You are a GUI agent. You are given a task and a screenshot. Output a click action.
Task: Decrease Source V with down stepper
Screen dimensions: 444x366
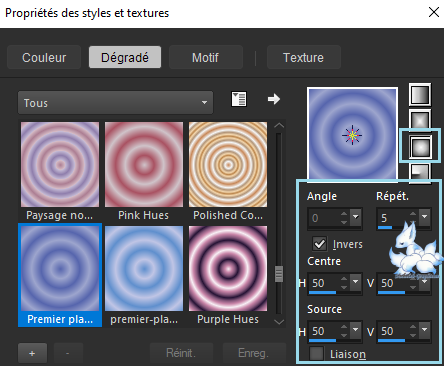click(x=413, y=336)
